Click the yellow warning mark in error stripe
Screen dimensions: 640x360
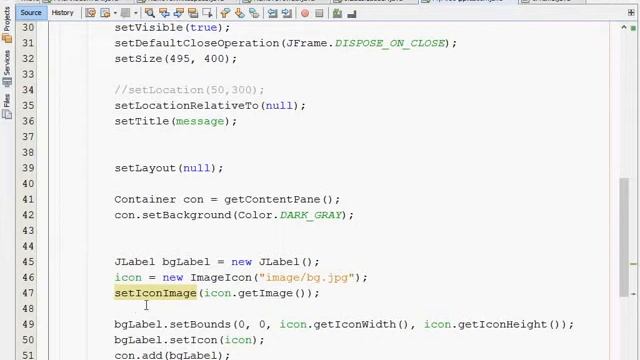633,264
